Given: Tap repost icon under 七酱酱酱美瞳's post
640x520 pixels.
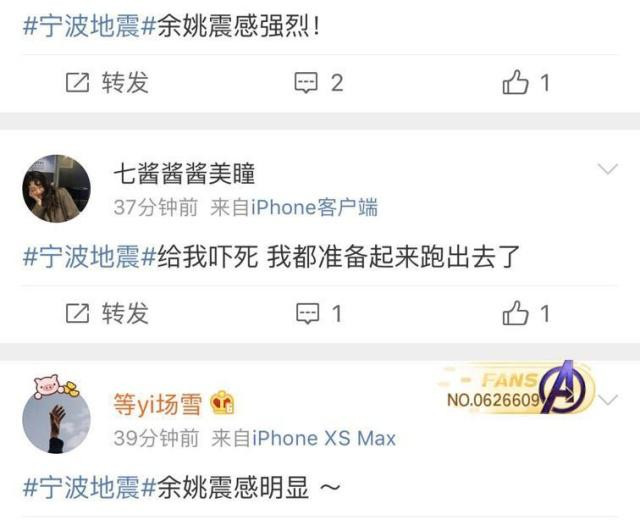Looking at the screenshot, I should click(x=77, y=313).
